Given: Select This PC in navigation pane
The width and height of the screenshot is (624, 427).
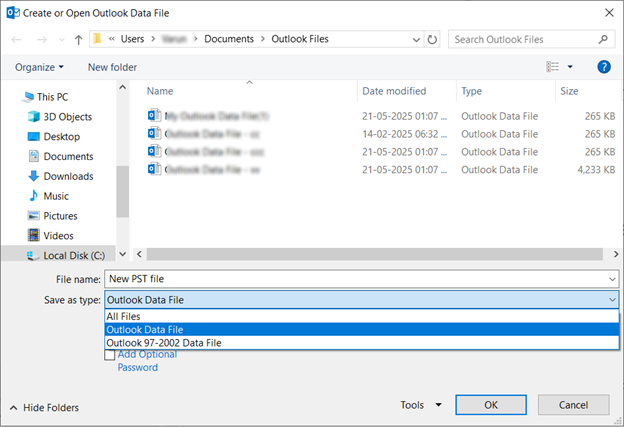Looking at the screenshot, I should click(x=52, y=97).
